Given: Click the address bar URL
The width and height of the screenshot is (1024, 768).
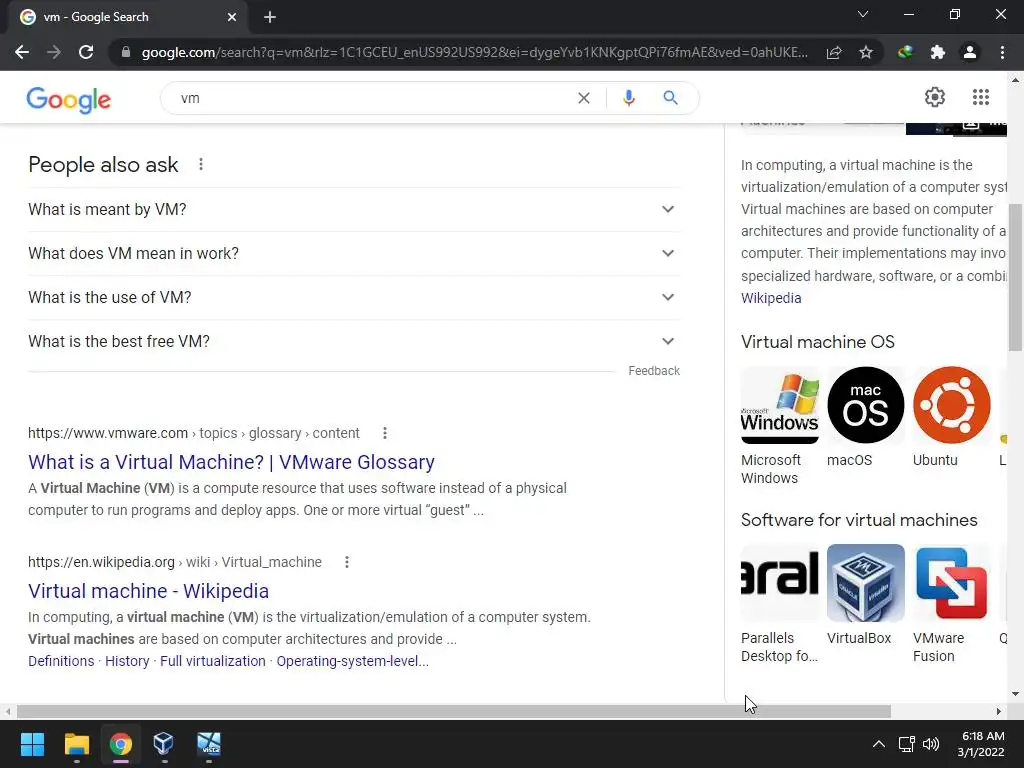Looking at the screenshot, I should pyautogui.click(x=475, y=52).
